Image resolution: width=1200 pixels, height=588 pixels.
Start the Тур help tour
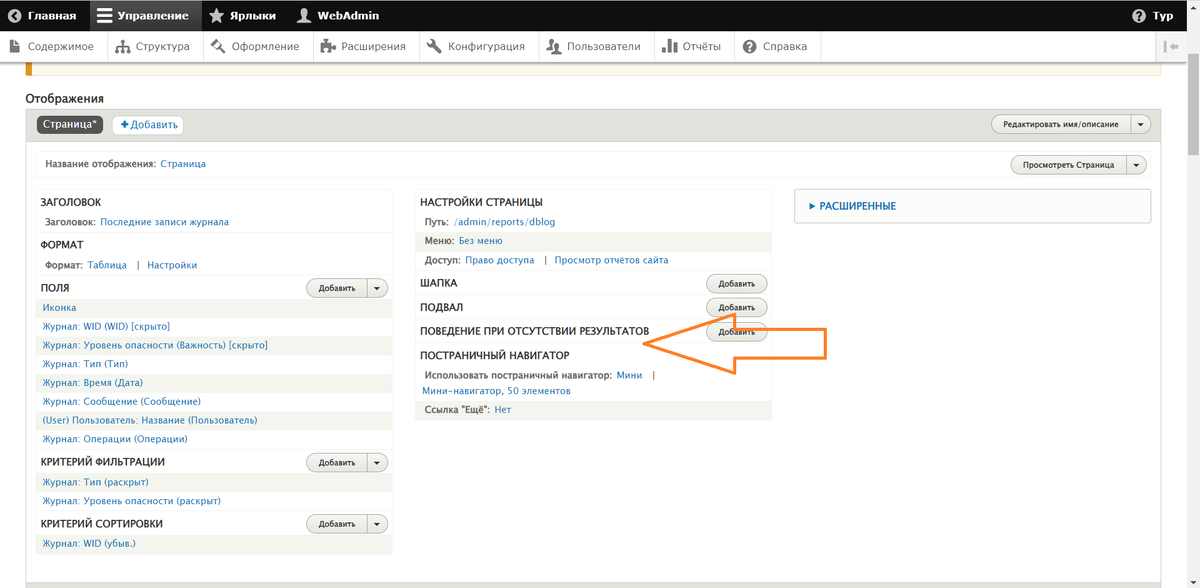tap(1153, 16)
